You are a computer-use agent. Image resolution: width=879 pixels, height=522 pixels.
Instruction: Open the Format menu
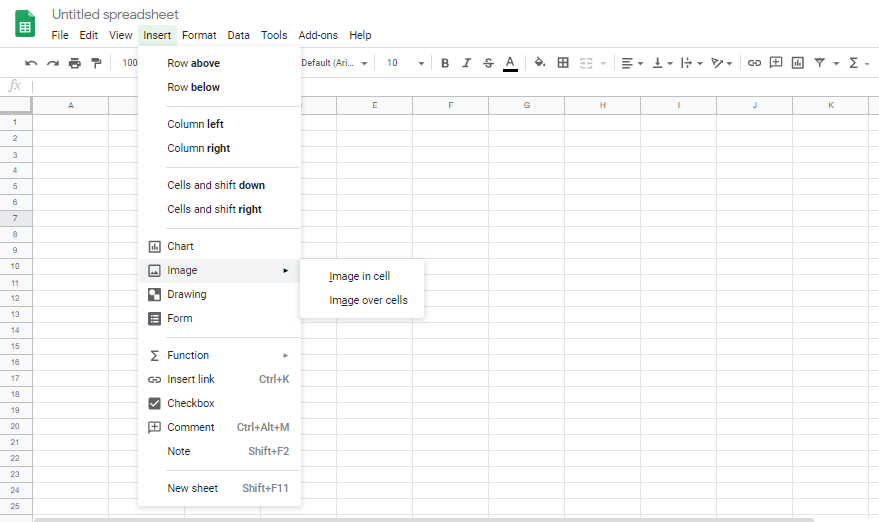199,35
